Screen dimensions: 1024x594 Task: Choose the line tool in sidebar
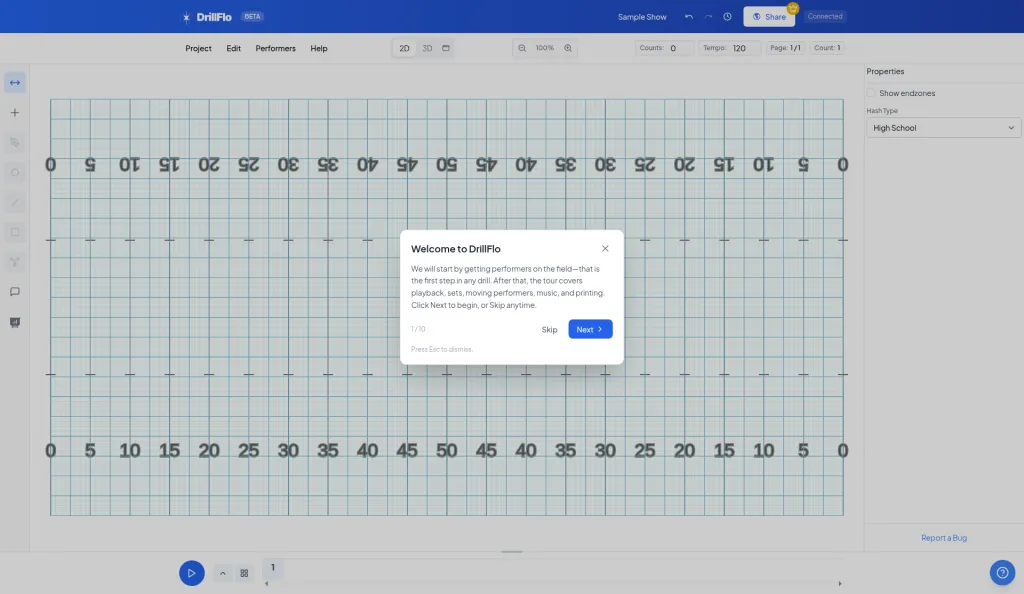(14, 202)
